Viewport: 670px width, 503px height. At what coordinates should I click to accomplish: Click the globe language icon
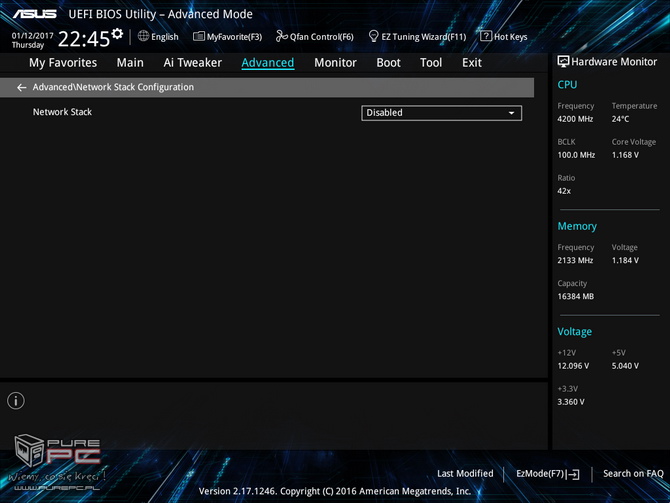point(143,36)
